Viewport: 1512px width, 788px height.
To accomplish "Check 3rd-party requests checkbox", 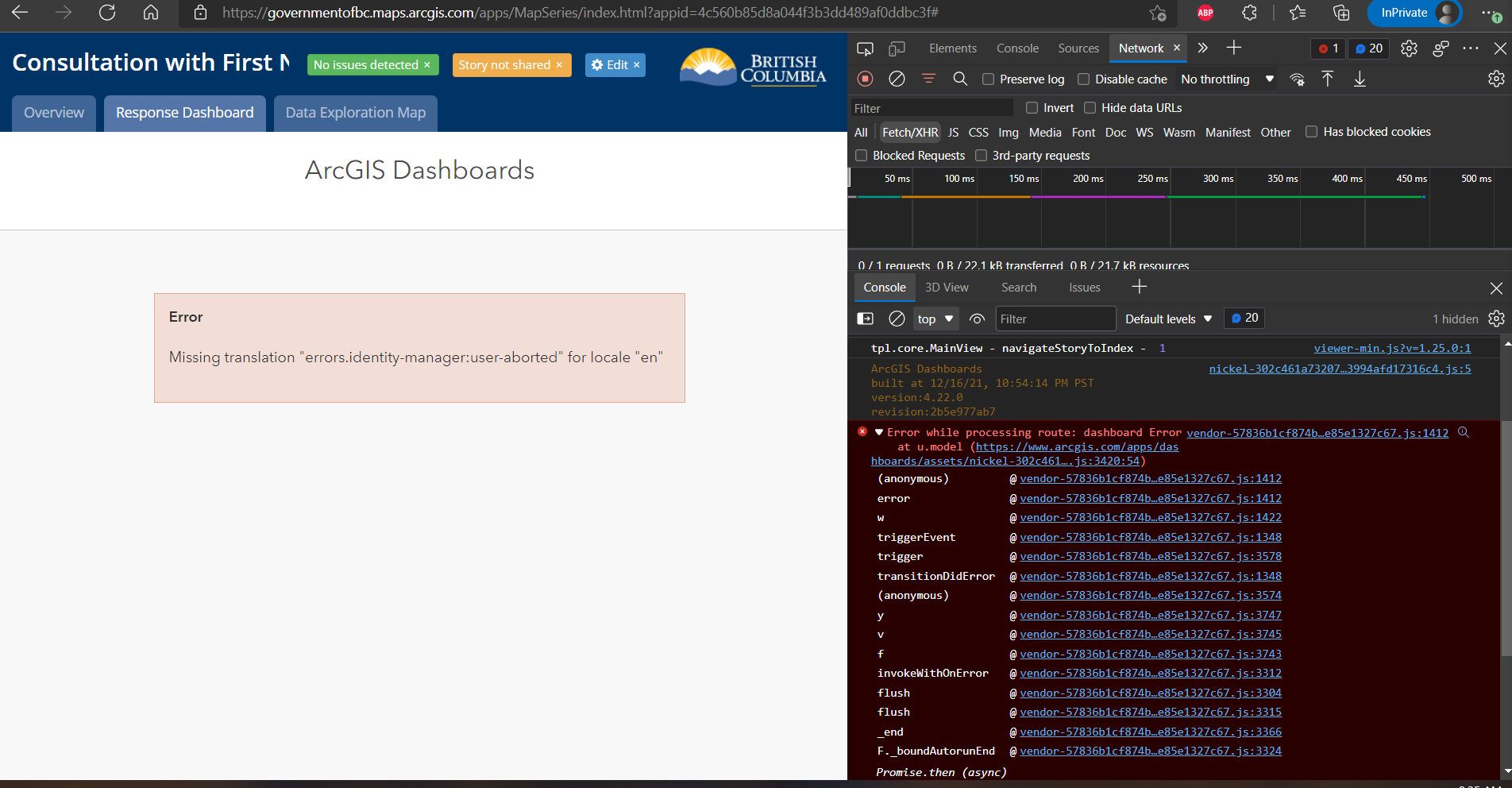I will point(981,155).
